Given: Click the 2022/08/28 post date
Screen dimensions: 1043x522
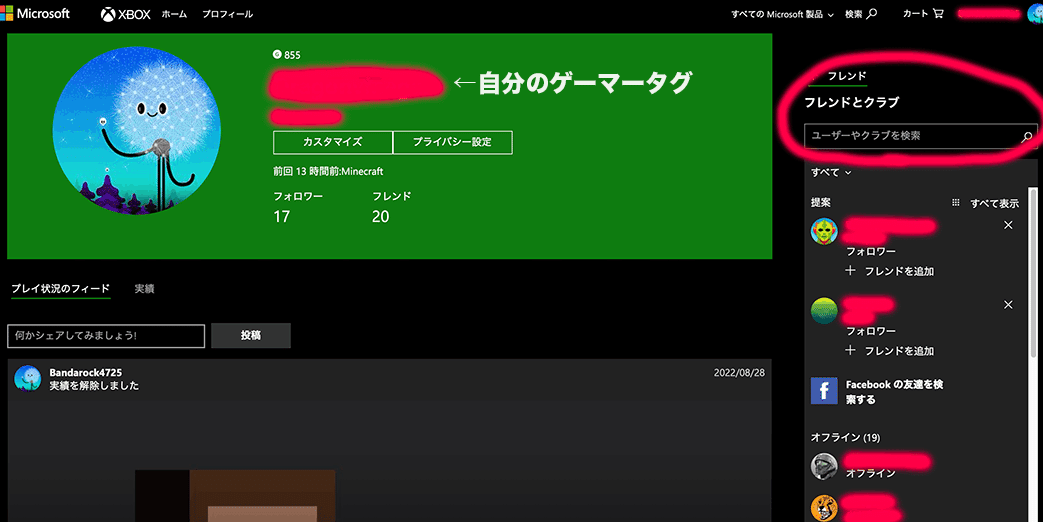Looking at the screenshot, I should click(739, 373).
